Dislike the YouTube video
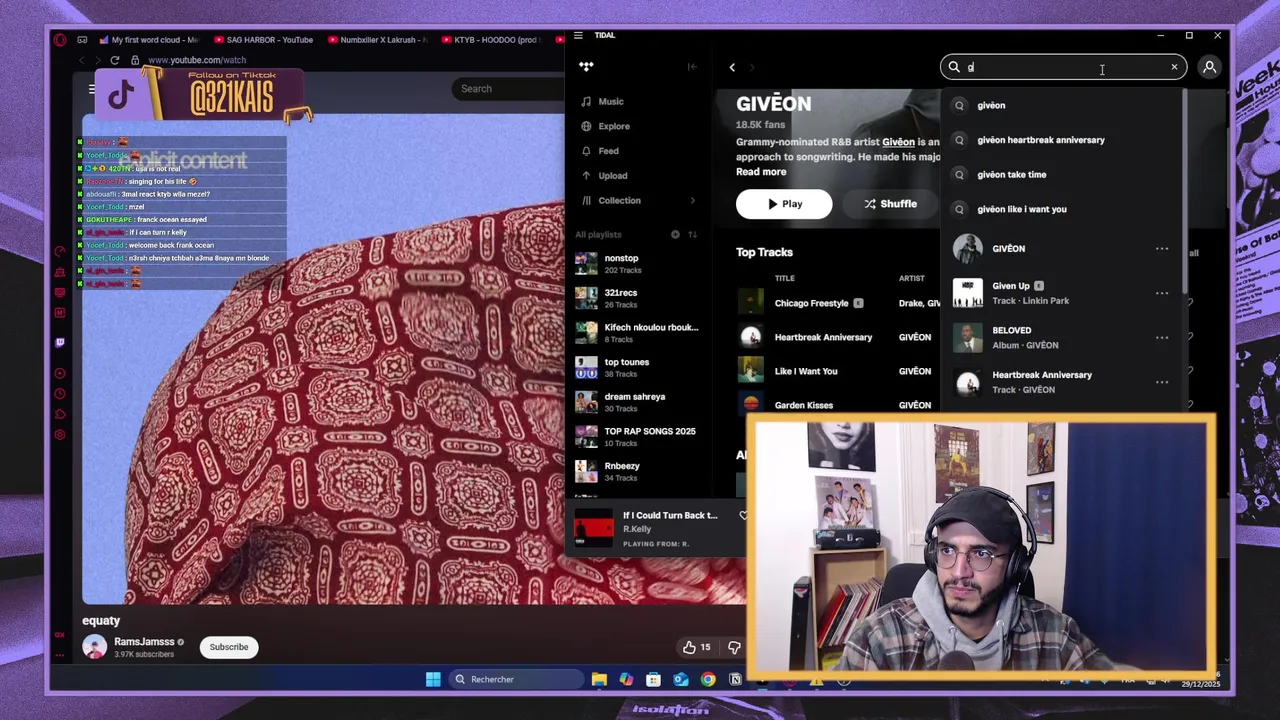This screenshot has width=1280, height=720. pyautogui.click(x=735, y=648)
